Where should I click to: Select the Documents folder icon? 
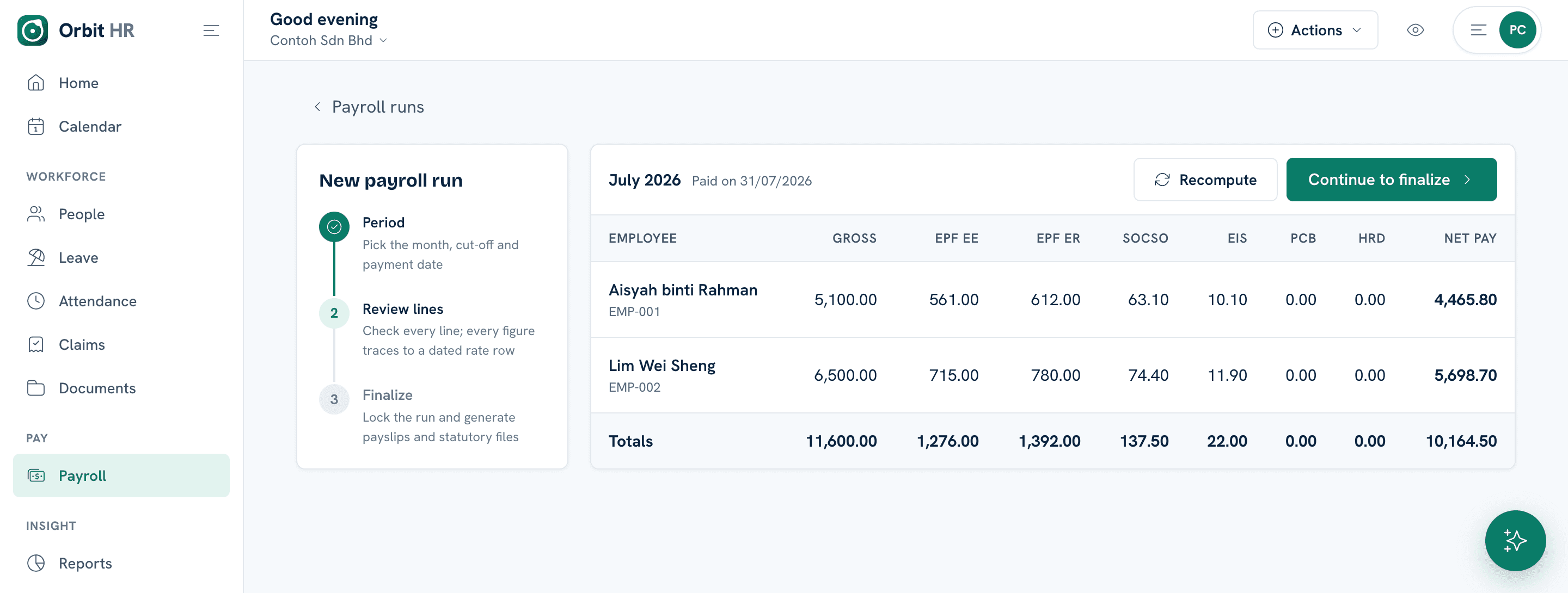tap(36, 388)
